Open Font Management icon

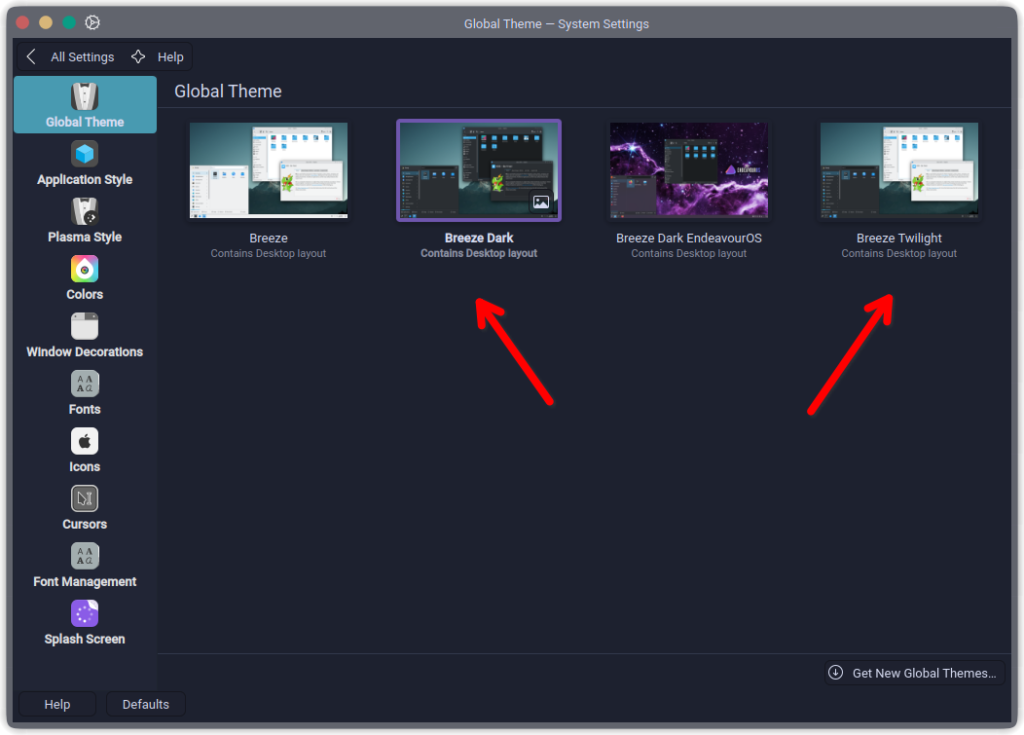pos(84,556)
